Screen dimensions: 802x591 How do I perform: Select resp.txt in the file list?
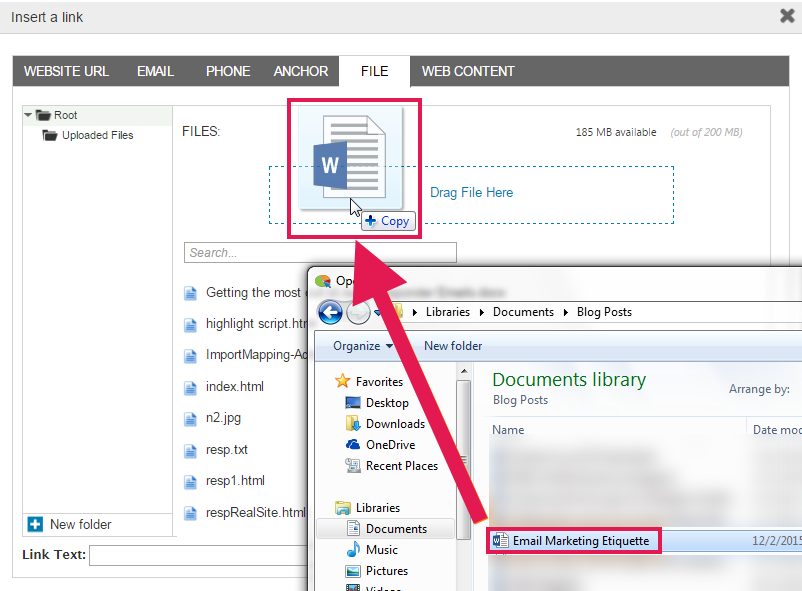pos(227,450)
